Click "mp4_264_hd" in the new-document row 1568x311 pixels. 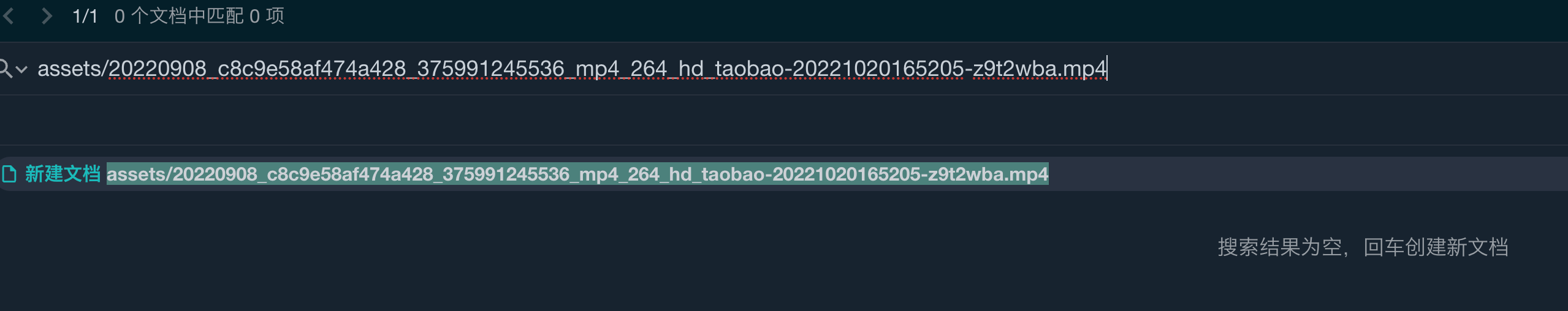[x=635, y=174]
